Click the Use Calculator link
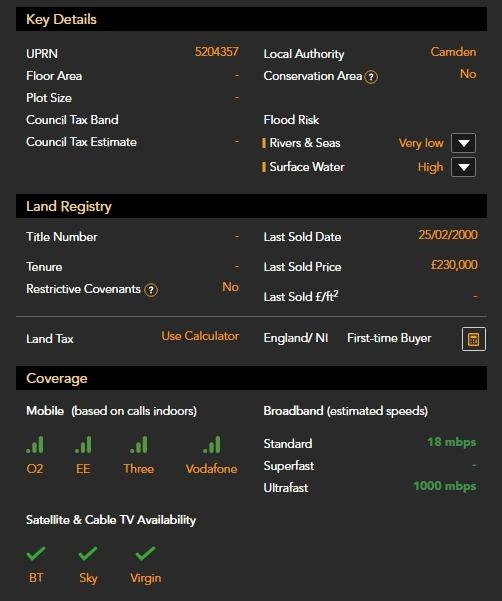The height and width of the screenshot is (601, 502). tap(200, 336)
